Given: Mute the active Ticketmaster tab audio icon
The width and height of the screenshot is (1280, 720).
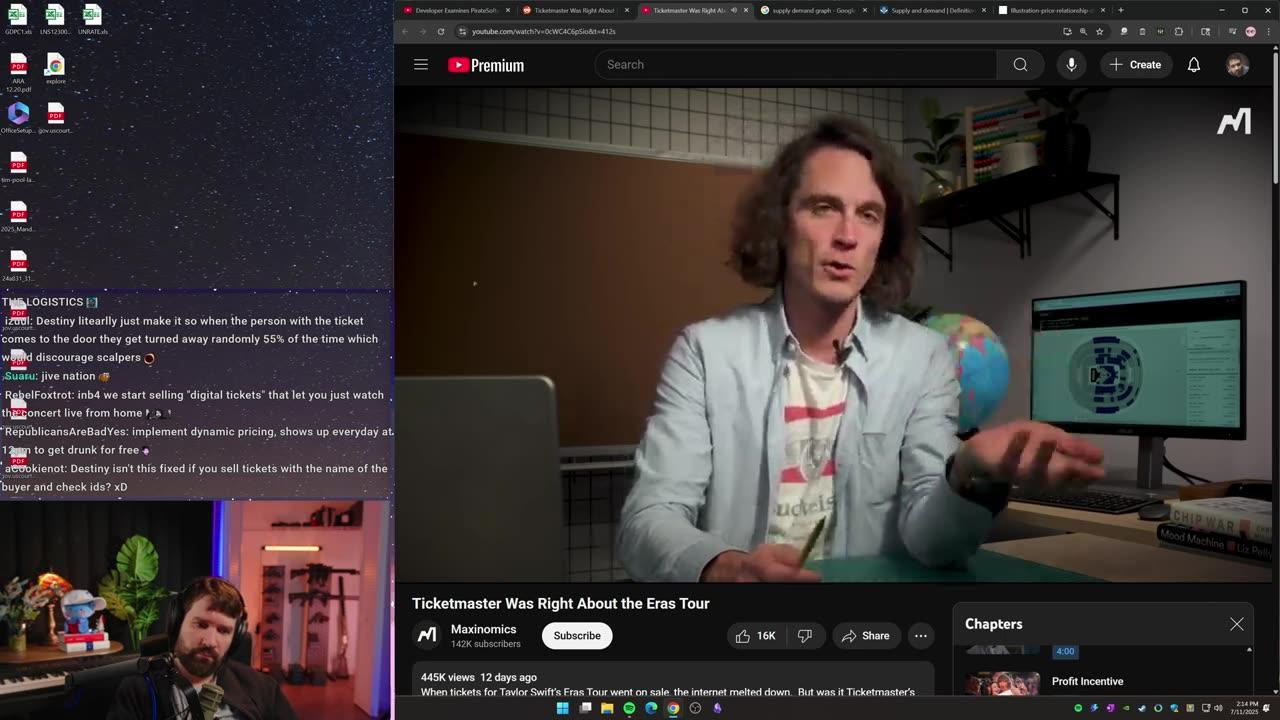Looking at the screenshot, I should [x=734, y=10].
